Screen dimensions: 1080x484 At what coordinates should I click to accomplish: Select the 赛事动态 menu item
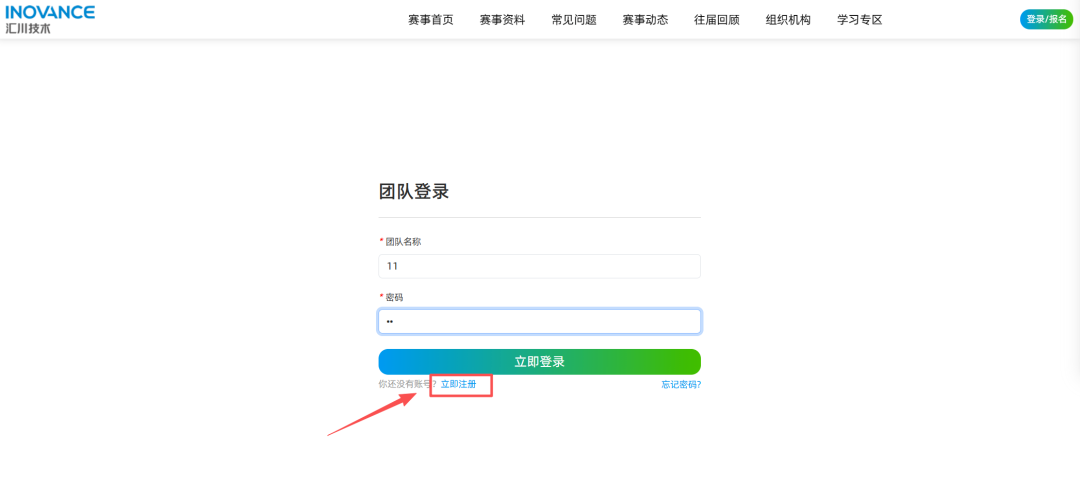tap(645, 20)
